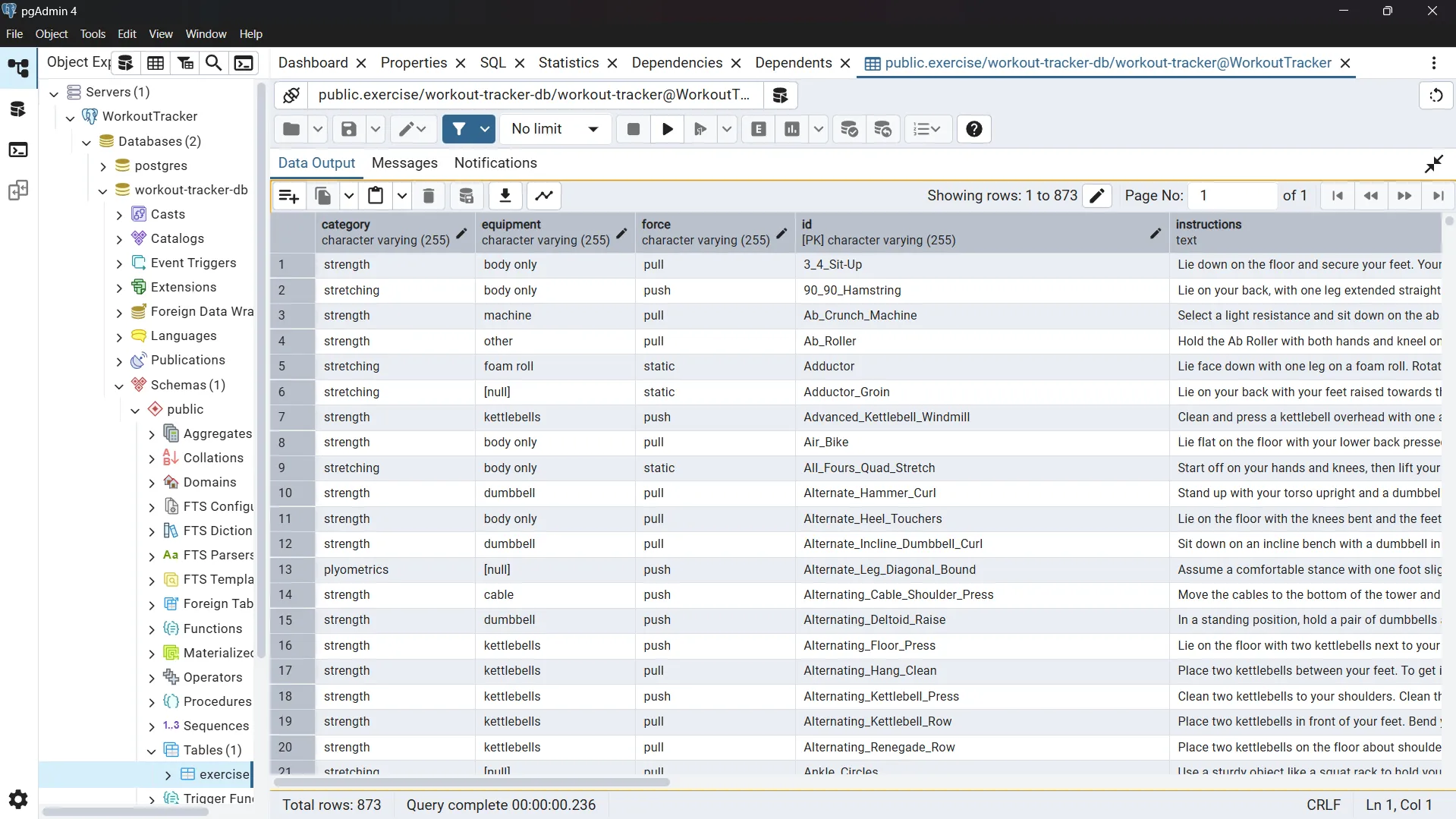Screen dimensions: 1456x819
Task: Go to last page of results
Action: click(1438, 196)
